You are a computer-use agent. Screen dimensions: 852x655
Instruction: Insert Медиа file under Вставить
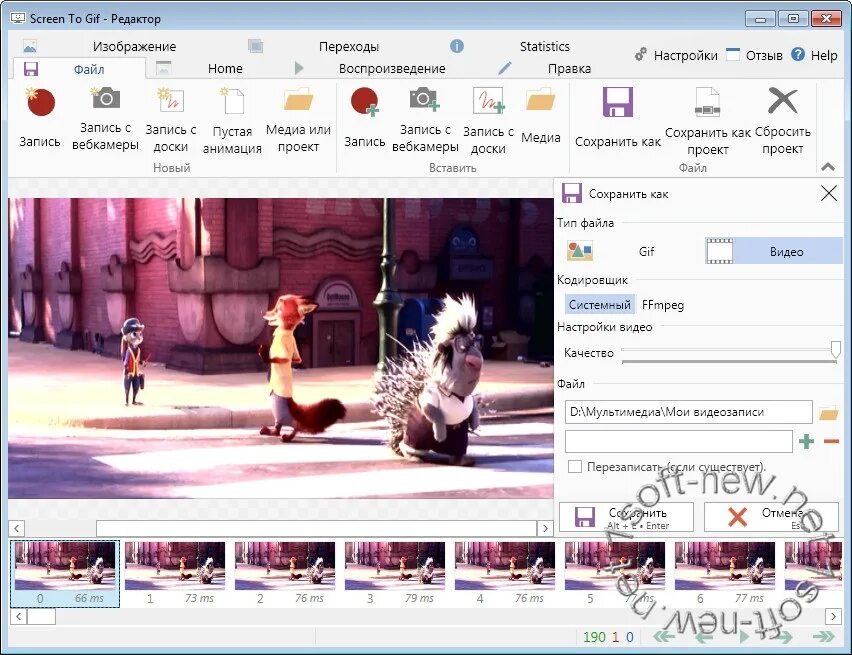coord(541,115)
